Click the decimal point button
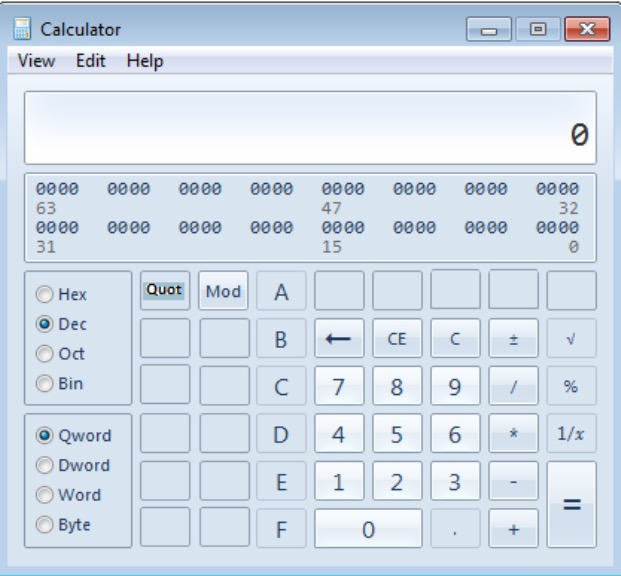Viewport: 621px width, 576px height. pyautogui.click(x=455, y=528)
